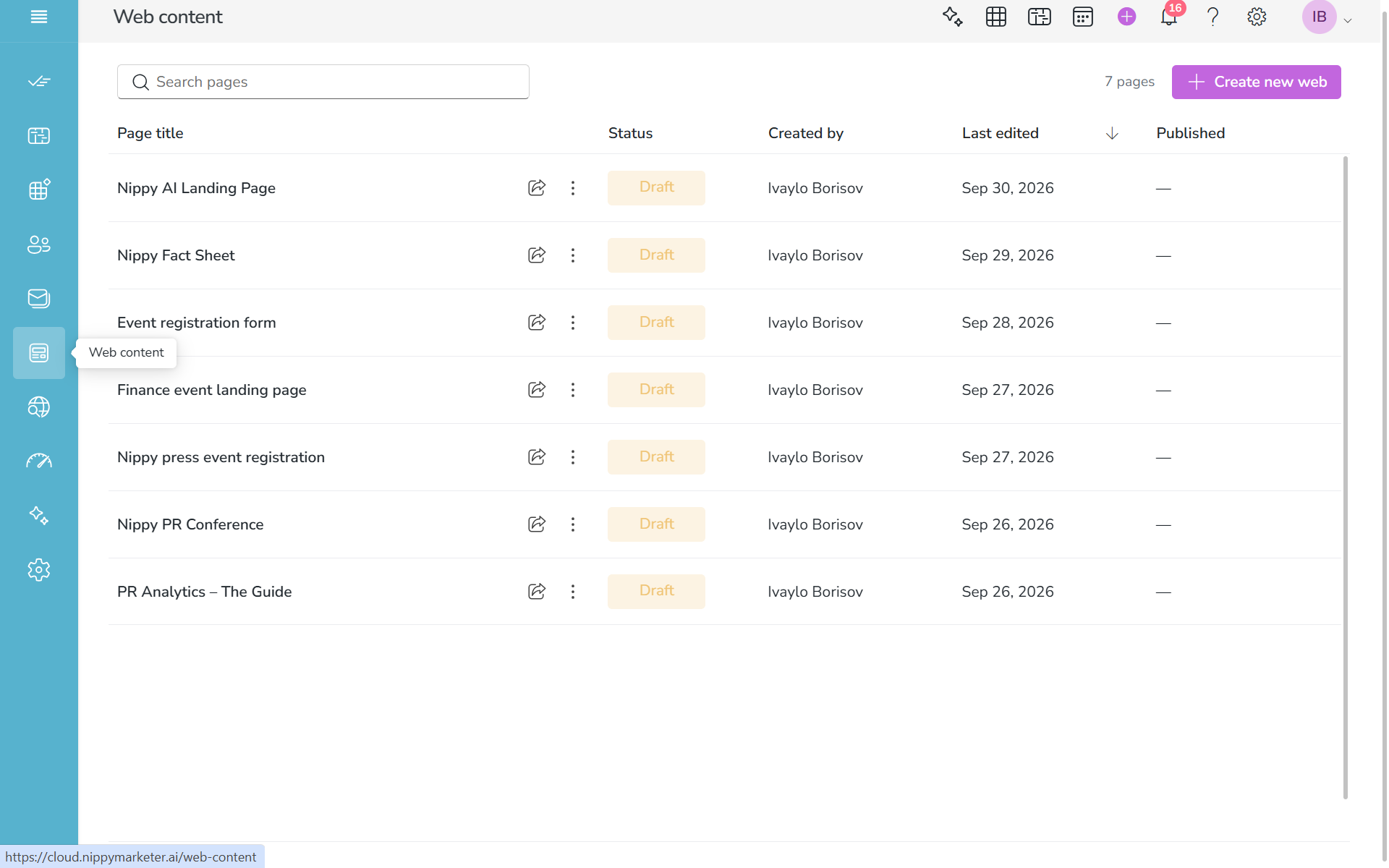Click the page list vertical scrollbar
The height and width of the screenshot is (868, 1389).
(x=1345, y=477)
